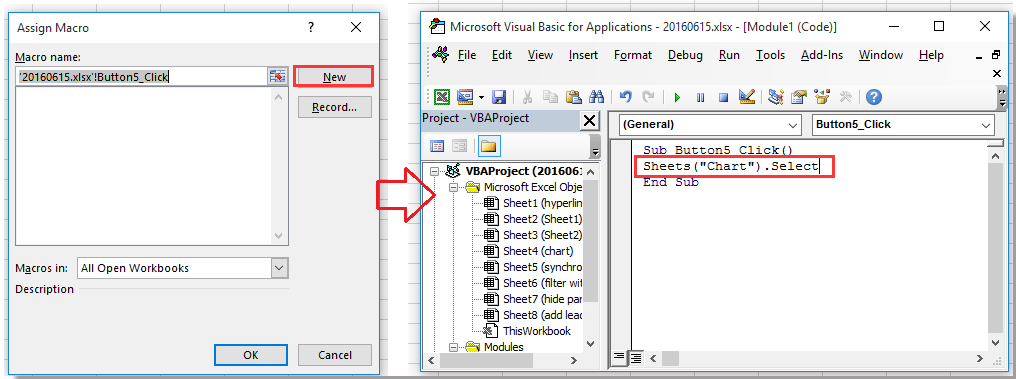
Task: Select ThisWorkbook in project tree
Action: [x=527, y=330]
